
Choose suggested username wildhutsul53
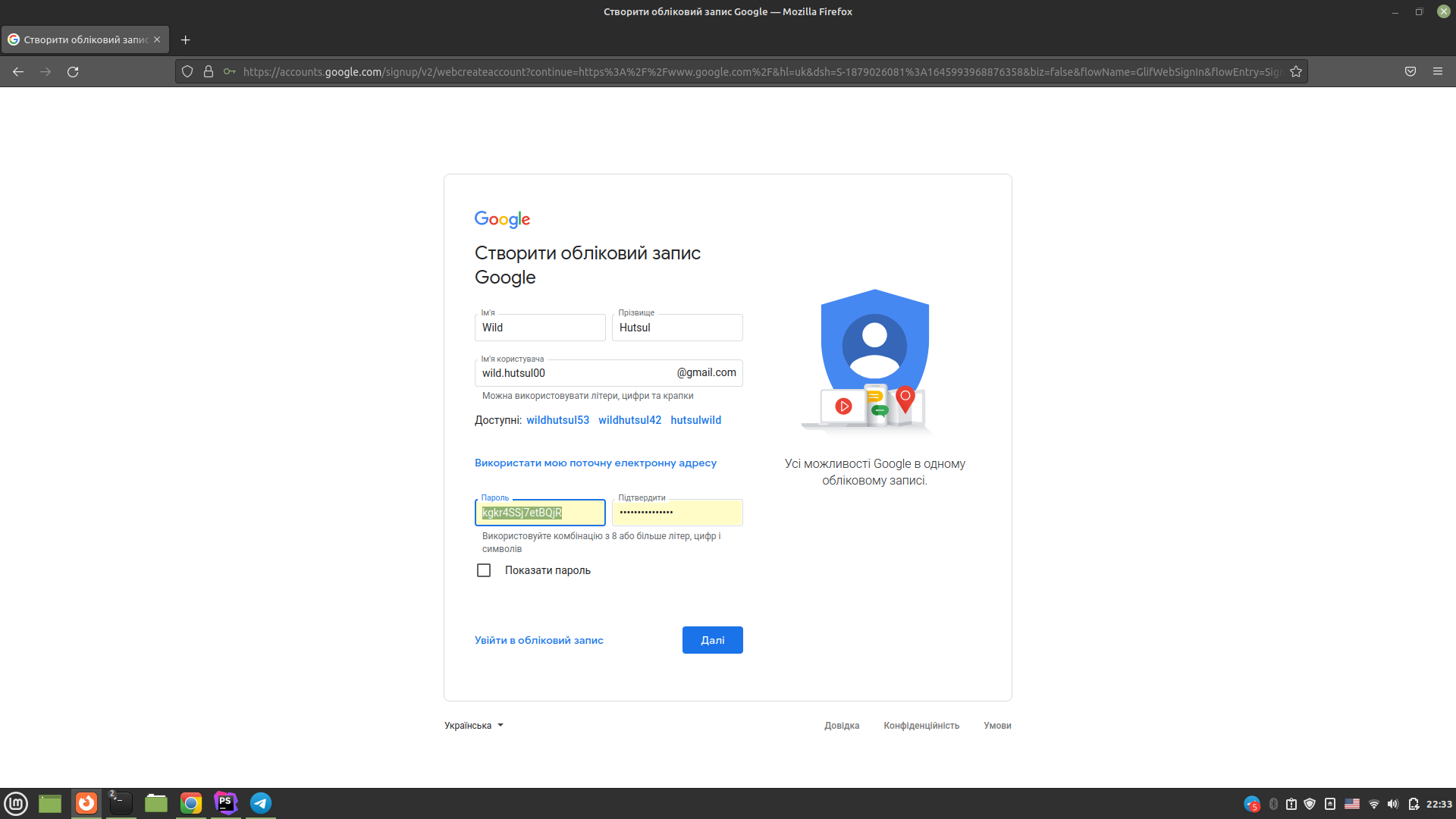coord(558,420)
